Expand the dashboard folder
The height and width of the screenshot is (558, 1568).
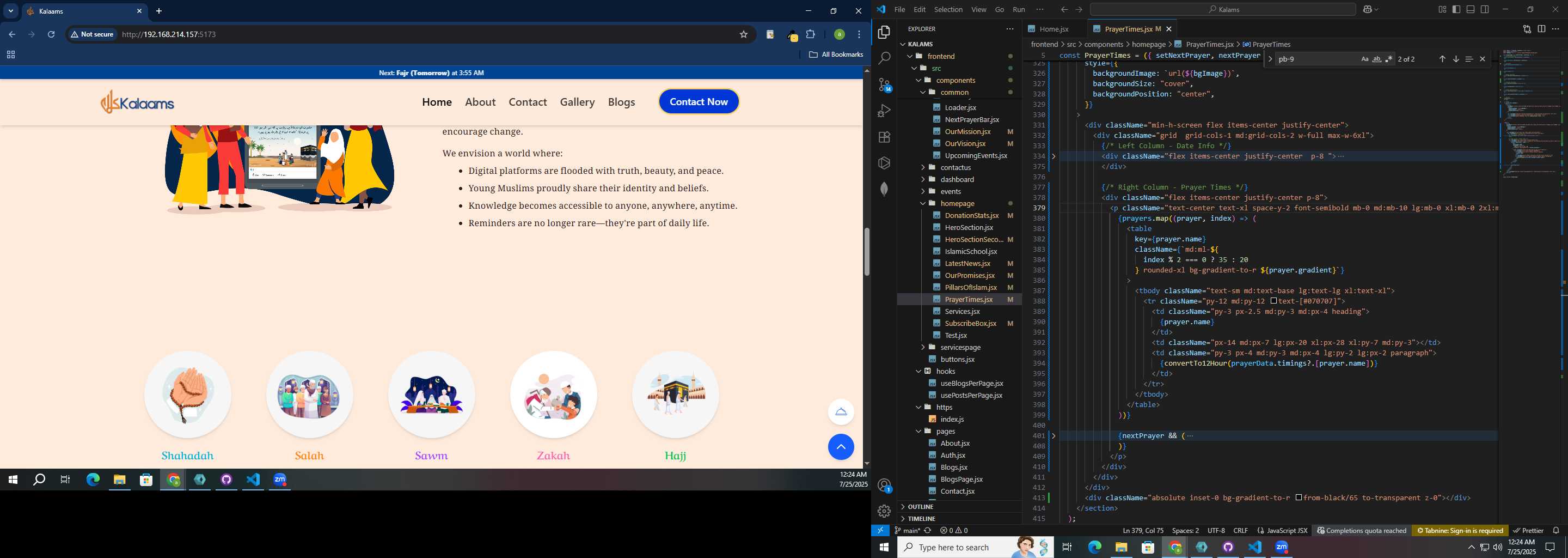957,180
